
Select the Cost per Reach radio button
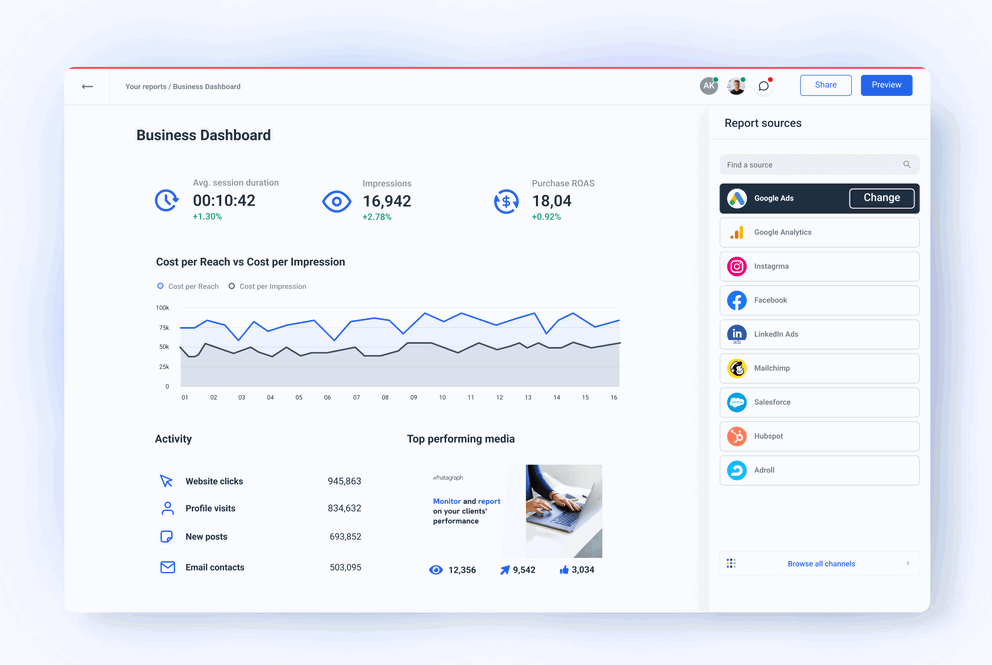click(158, 286)
